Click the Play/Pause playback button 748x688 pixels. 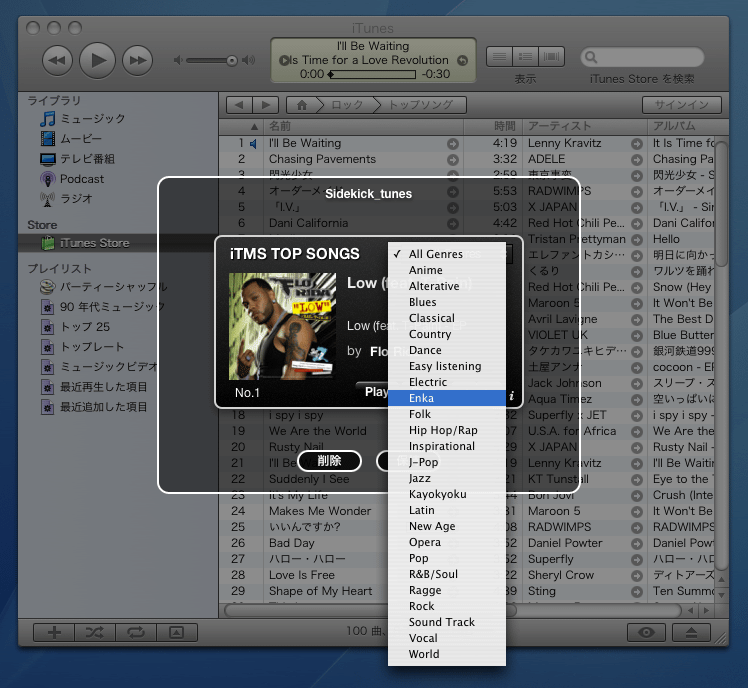(97, 60)
